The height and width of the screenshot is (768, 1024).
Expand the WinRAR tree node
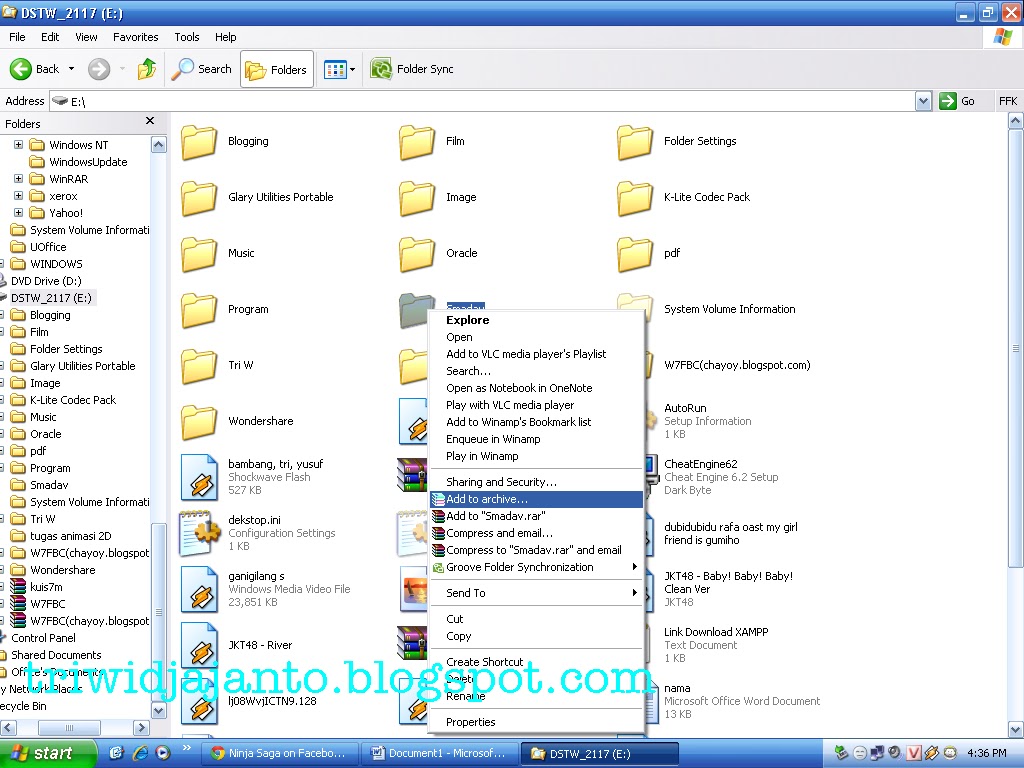(x=18, y=178)
